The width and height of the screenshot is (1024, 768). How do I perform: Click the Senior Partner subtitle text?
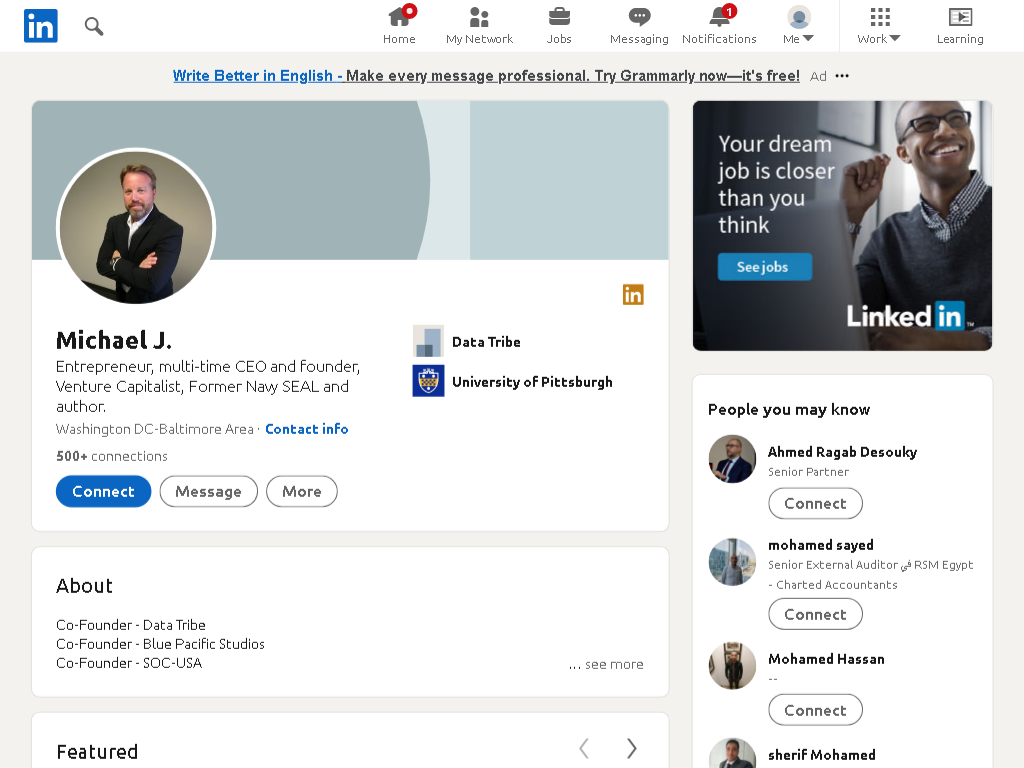tap(808, 472)
